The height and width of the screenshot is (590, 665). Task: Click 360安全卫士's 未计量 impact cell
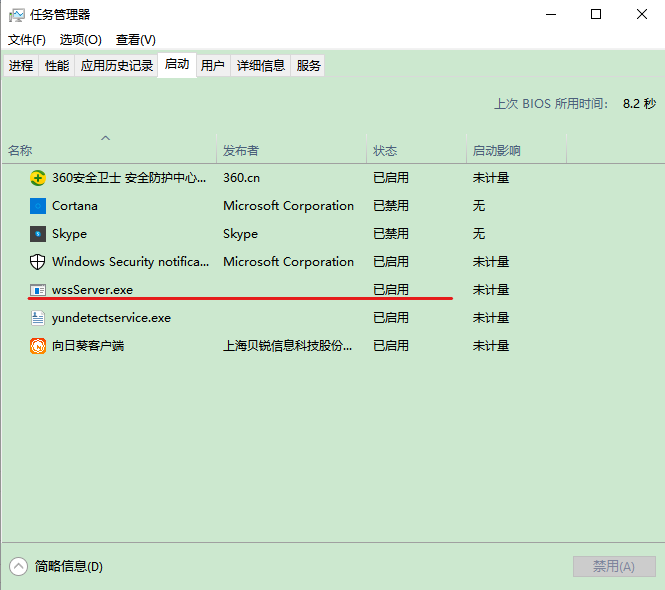point(491,178)
